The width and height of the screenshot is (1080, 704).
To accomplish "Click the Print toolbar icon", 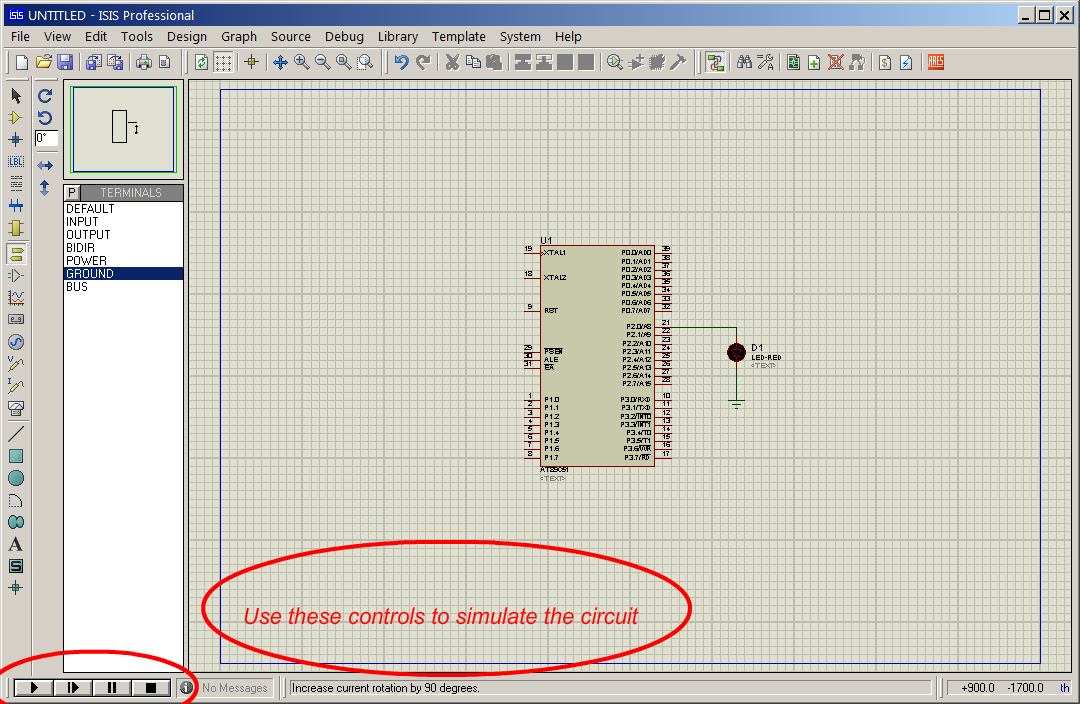I will coord(142,62).
